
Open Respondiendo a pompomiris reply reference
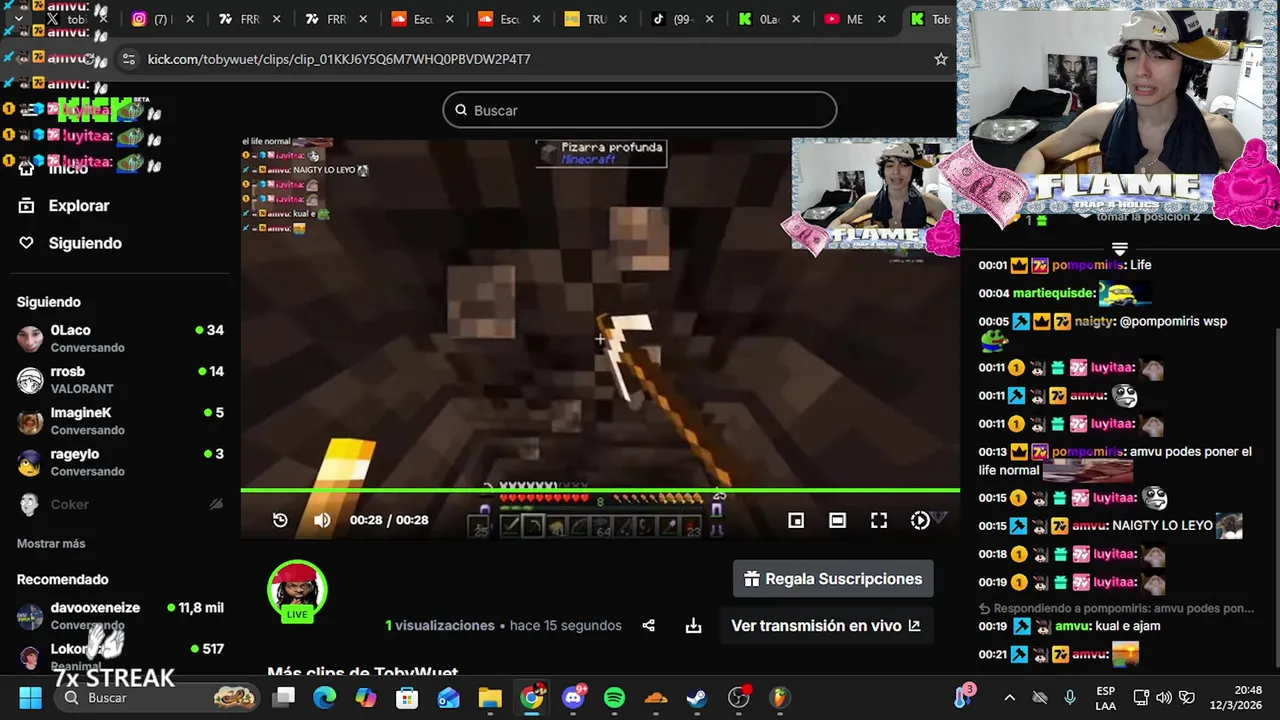[x=1117, y=608]
